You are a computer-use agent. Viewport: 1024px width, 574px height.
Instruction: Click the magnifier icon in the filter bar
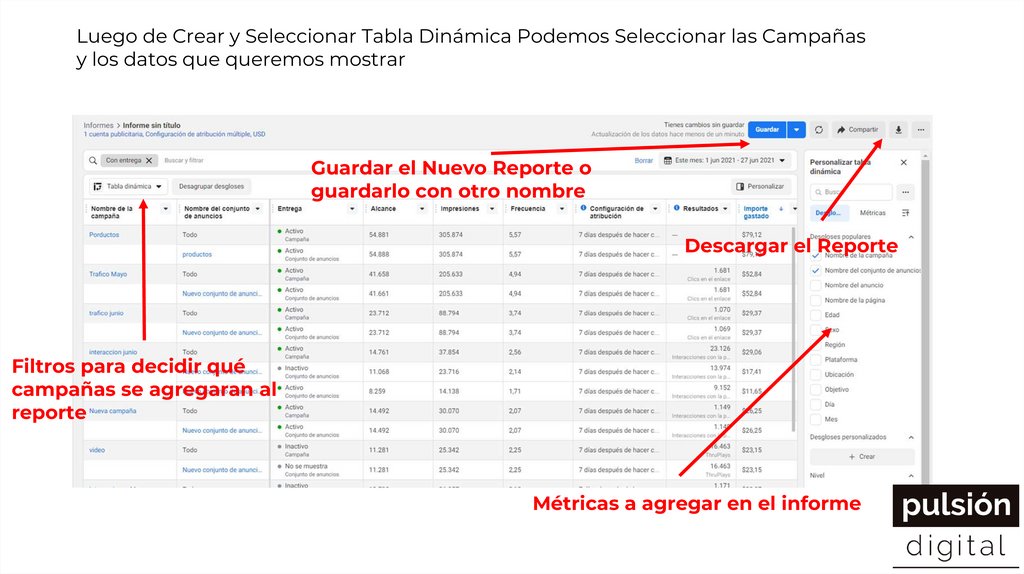coord(93,160)
